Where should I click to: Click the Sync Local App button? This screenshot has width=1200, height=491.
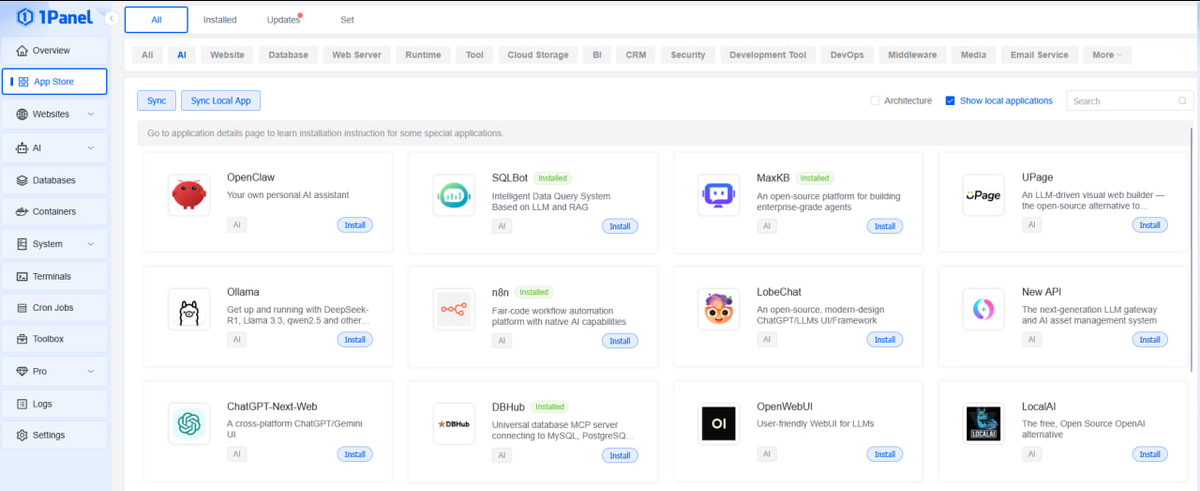click(x=221, y=100)
